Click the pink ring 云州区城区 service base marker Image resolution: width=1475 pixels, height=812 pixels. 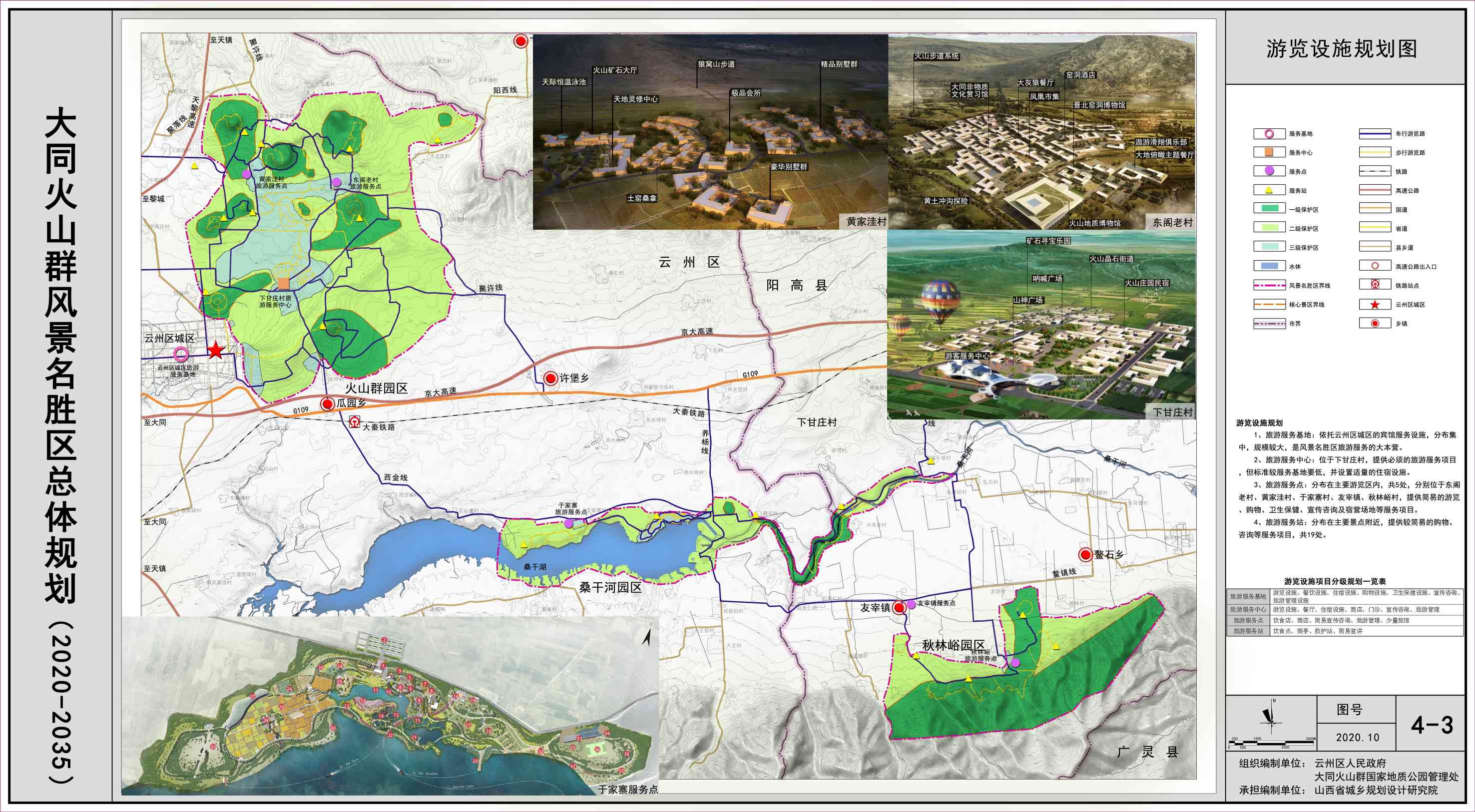[x=181, y=355]
